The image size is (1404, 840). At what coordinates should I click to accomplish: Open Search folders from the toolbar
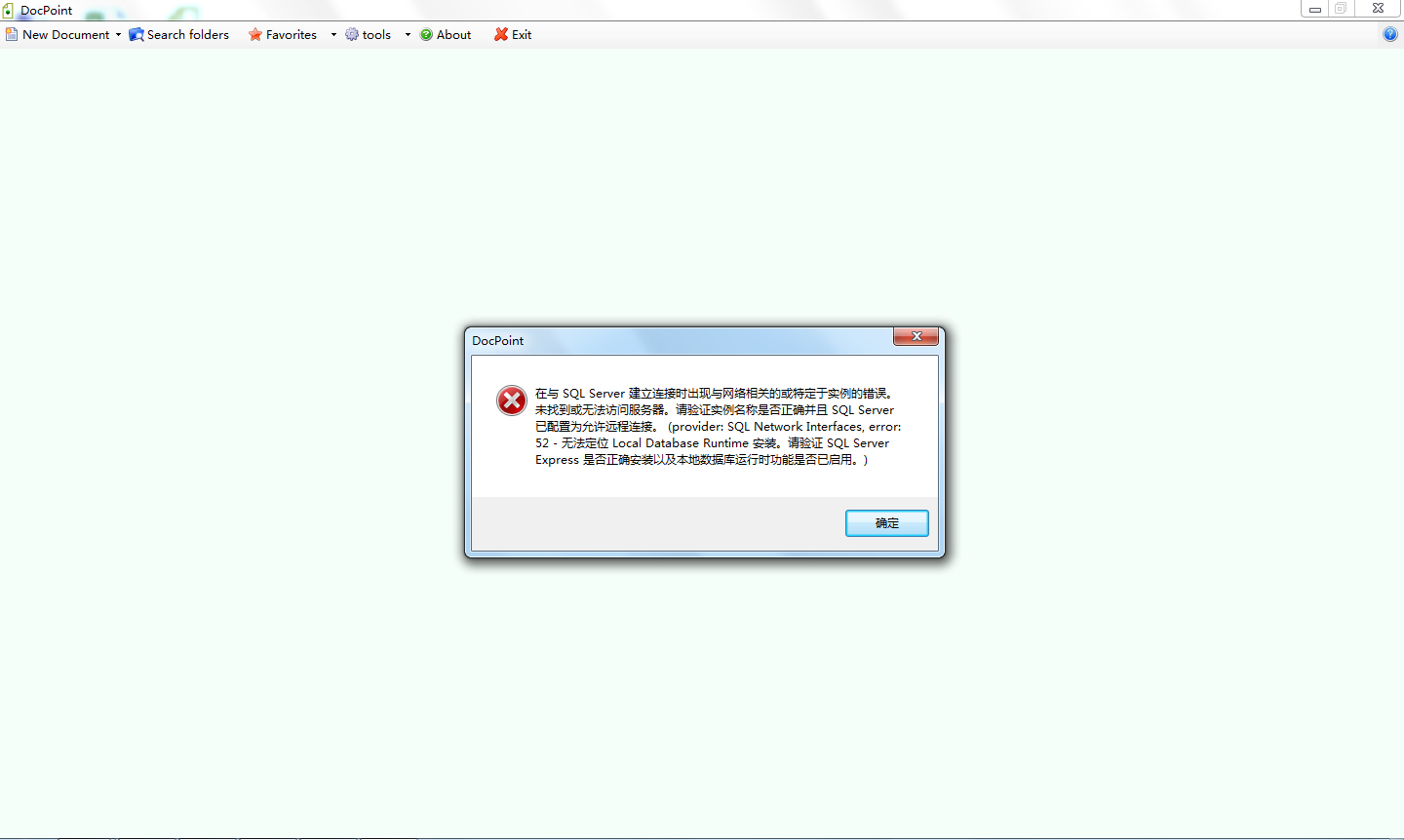pos(188,34)
